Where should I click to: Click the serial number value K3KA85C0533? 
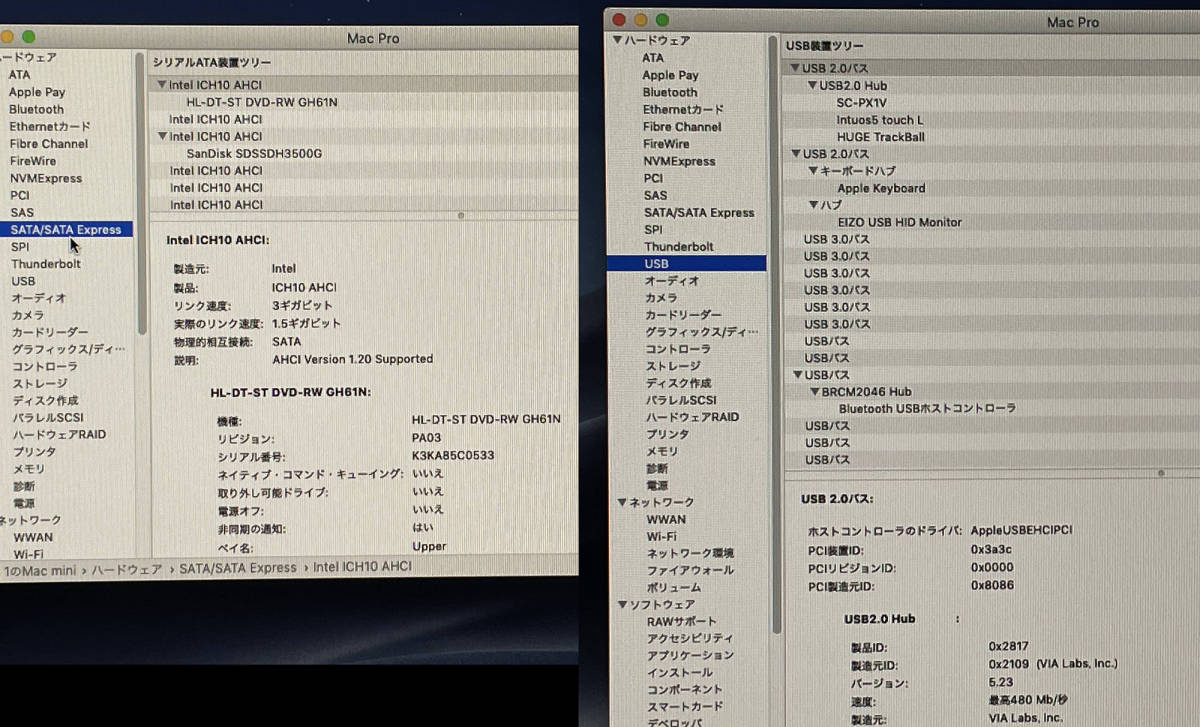click(x=453, y=456)
